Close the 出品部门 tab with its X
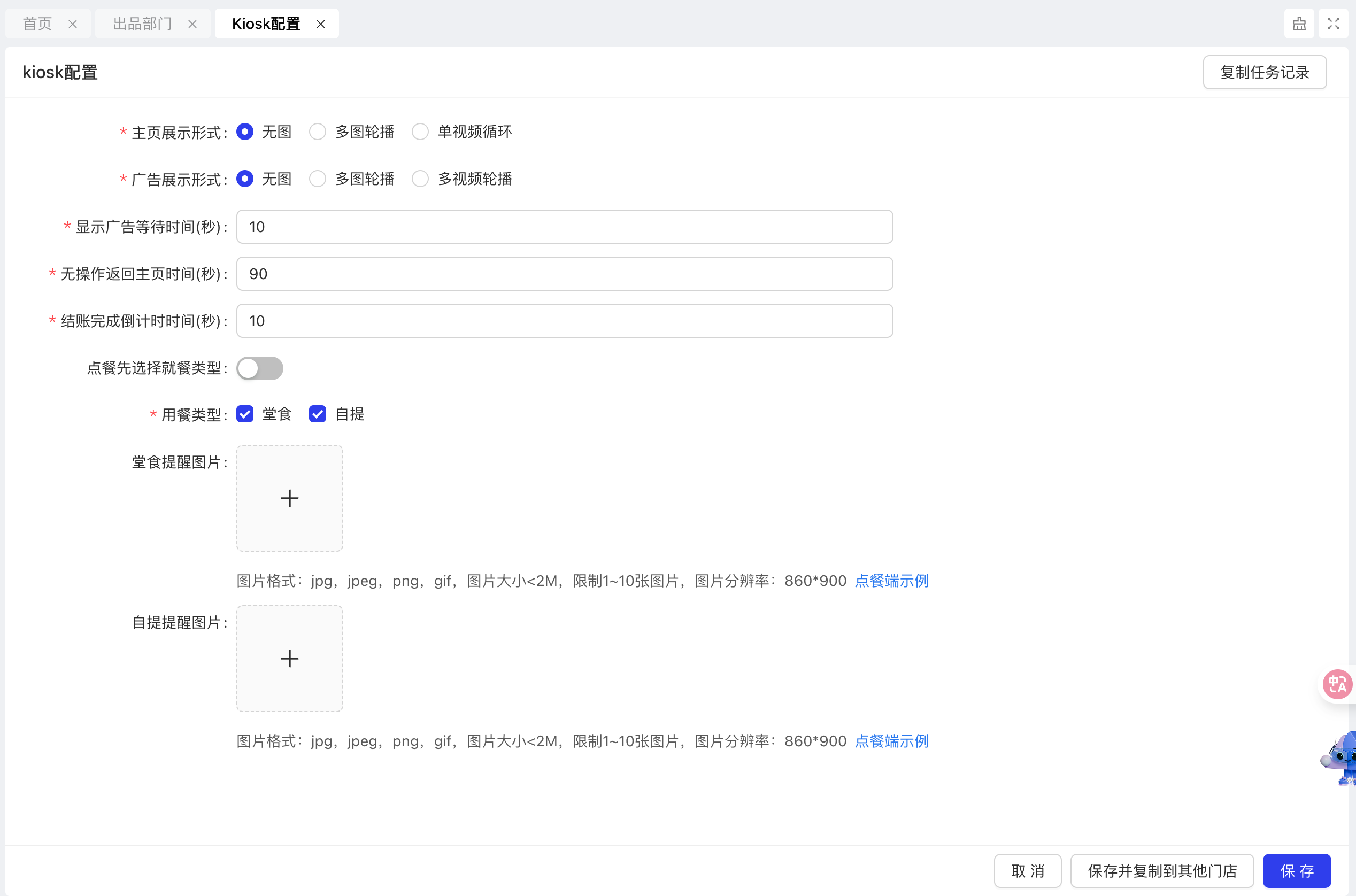The height and width of the screenshot is (896, 1356). click(x=192, y=24)
